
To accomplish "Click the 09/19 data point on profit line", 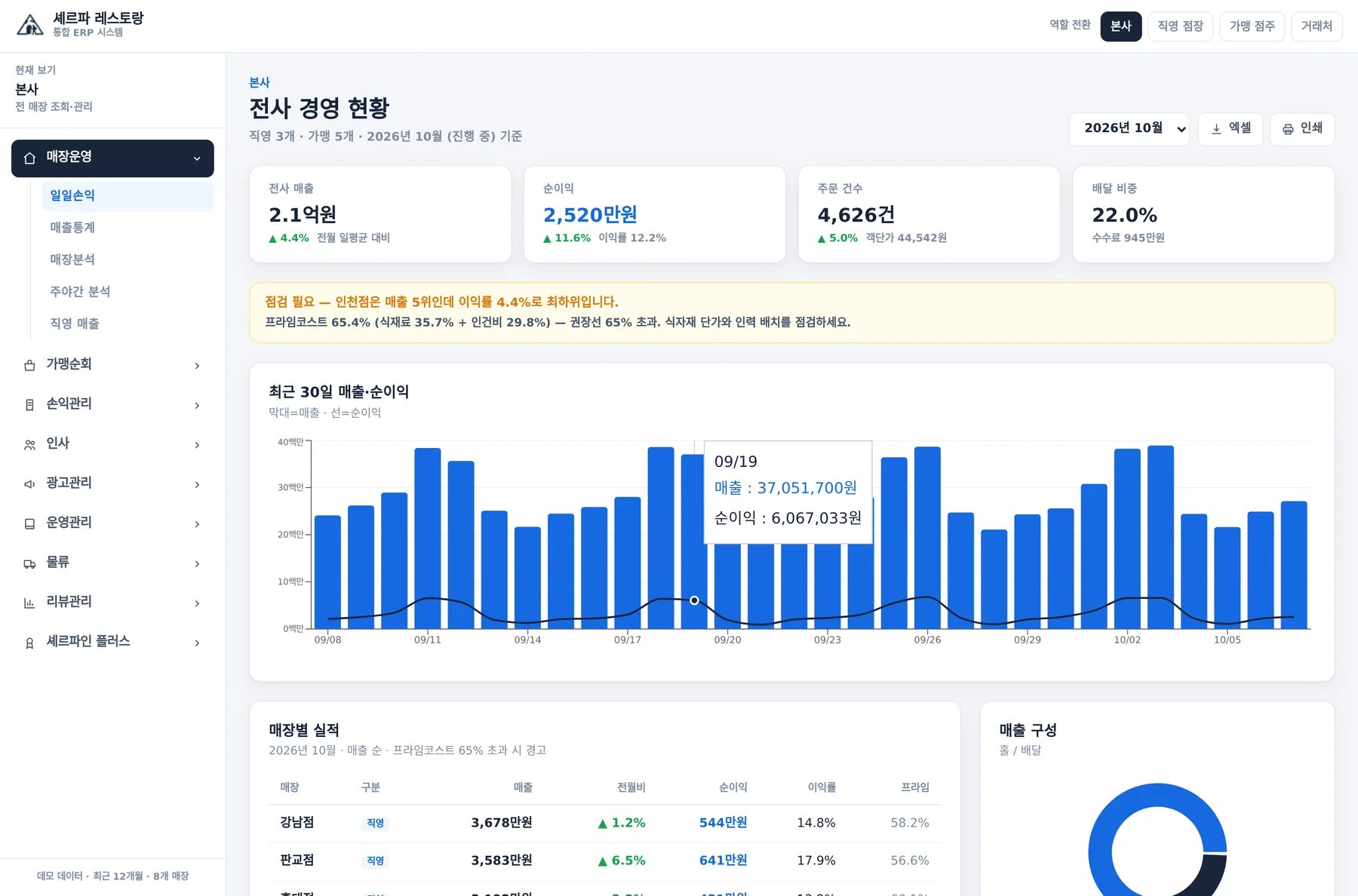I will 694,600.
